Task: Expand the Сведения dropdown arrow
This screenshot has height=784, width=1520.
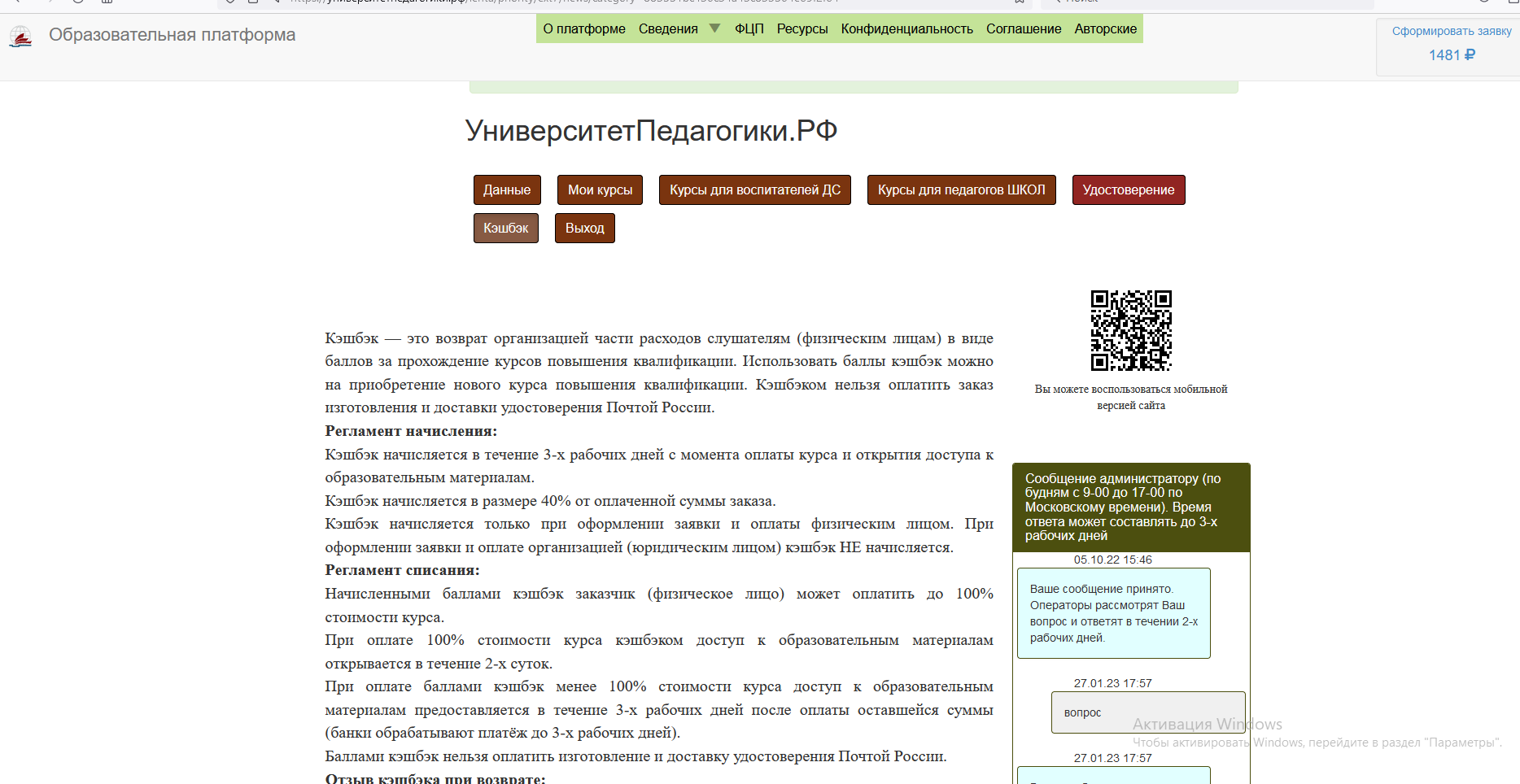Action: pyautogui.click(x=714, y=28)
